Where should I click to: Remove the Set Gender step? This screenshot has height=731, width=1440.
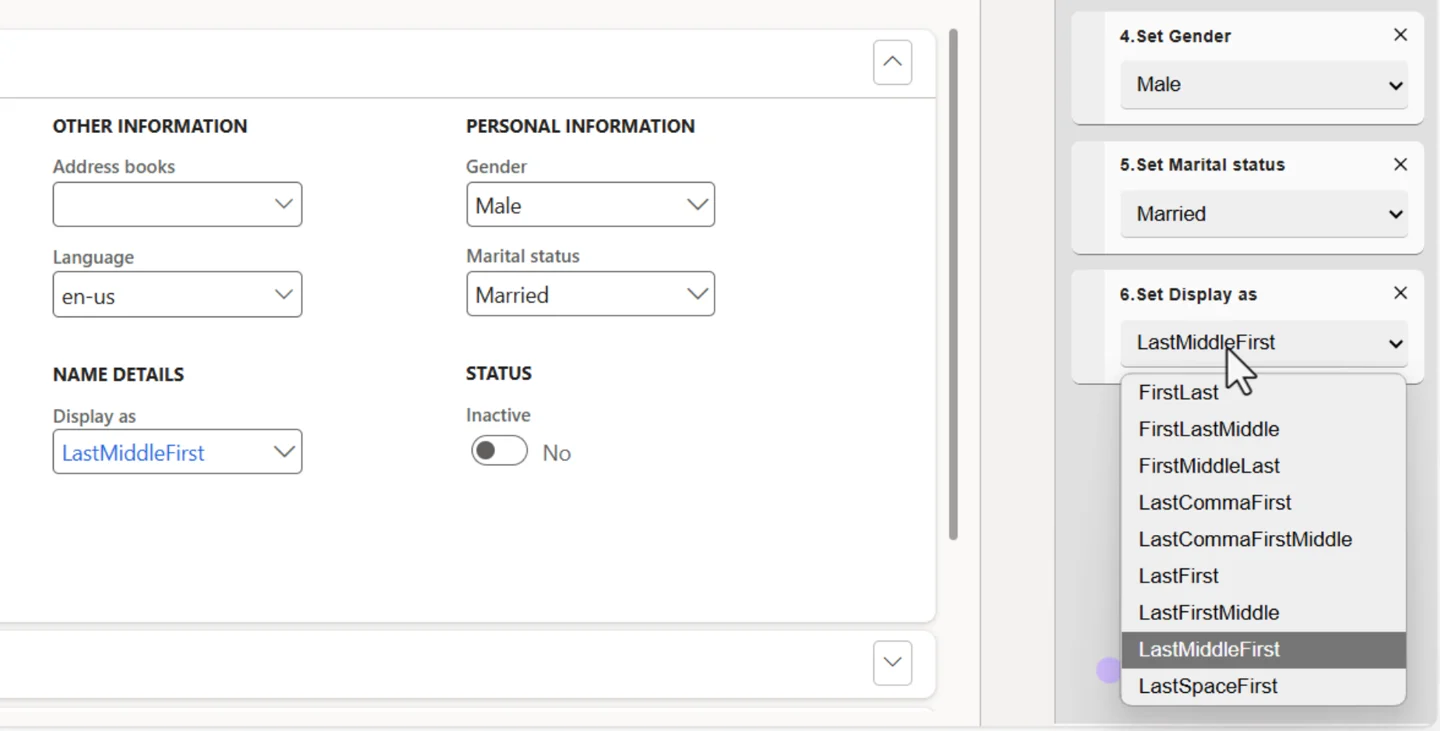tap(1399, 35)
